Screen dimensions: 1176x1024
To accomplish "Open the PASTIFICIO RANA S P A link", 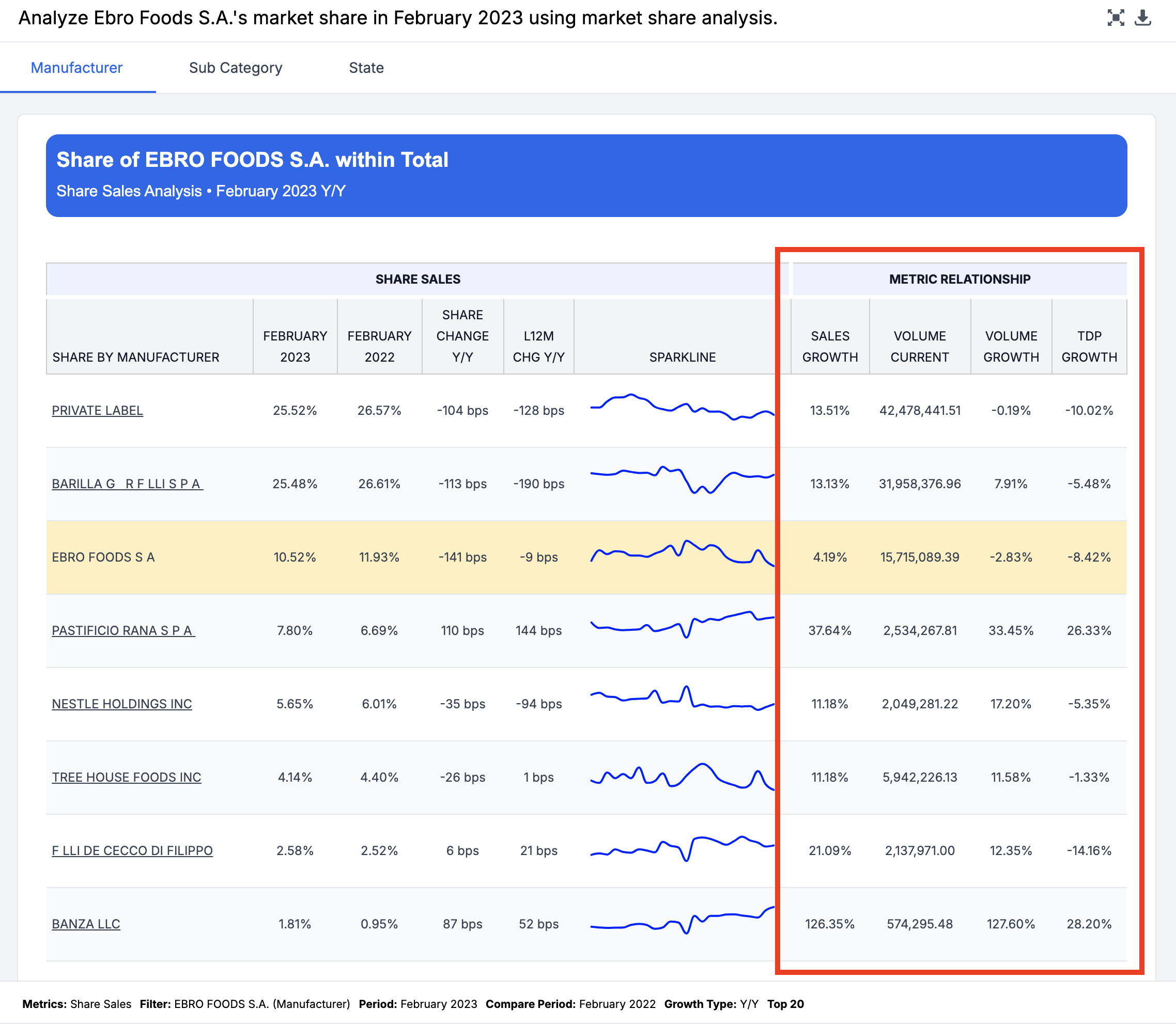I will 123,630.
